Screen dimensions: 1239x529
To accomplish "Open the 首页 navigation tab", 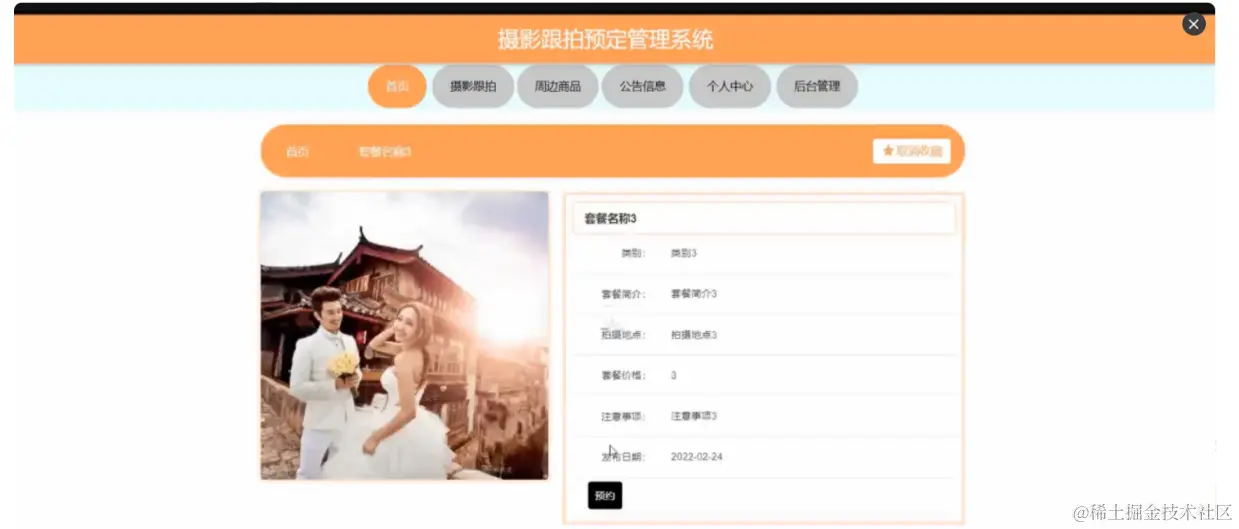I will coord(397,86).
